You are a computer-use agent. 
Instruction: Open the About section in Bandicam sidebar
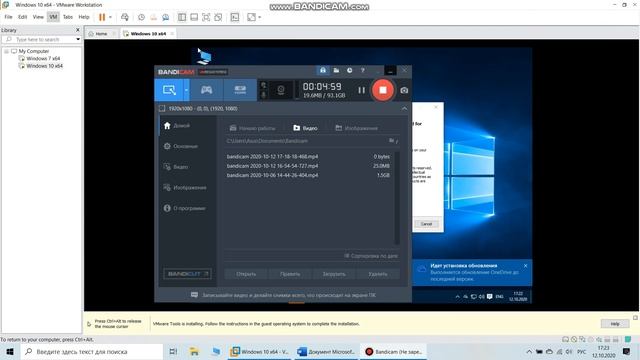[x=184, y=208]
